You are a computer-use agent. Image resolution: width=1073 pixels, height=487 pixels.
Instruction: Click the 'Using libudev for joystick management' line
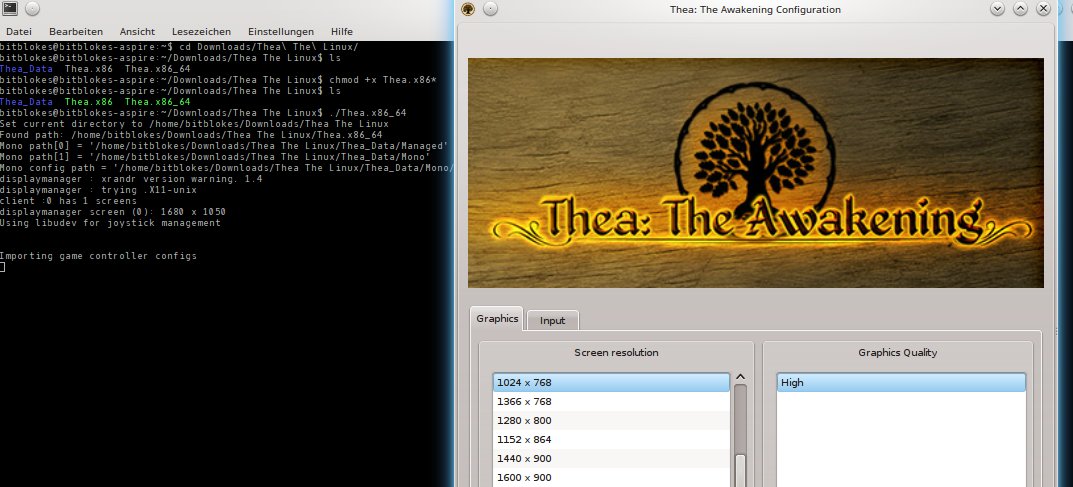point(110,223)
